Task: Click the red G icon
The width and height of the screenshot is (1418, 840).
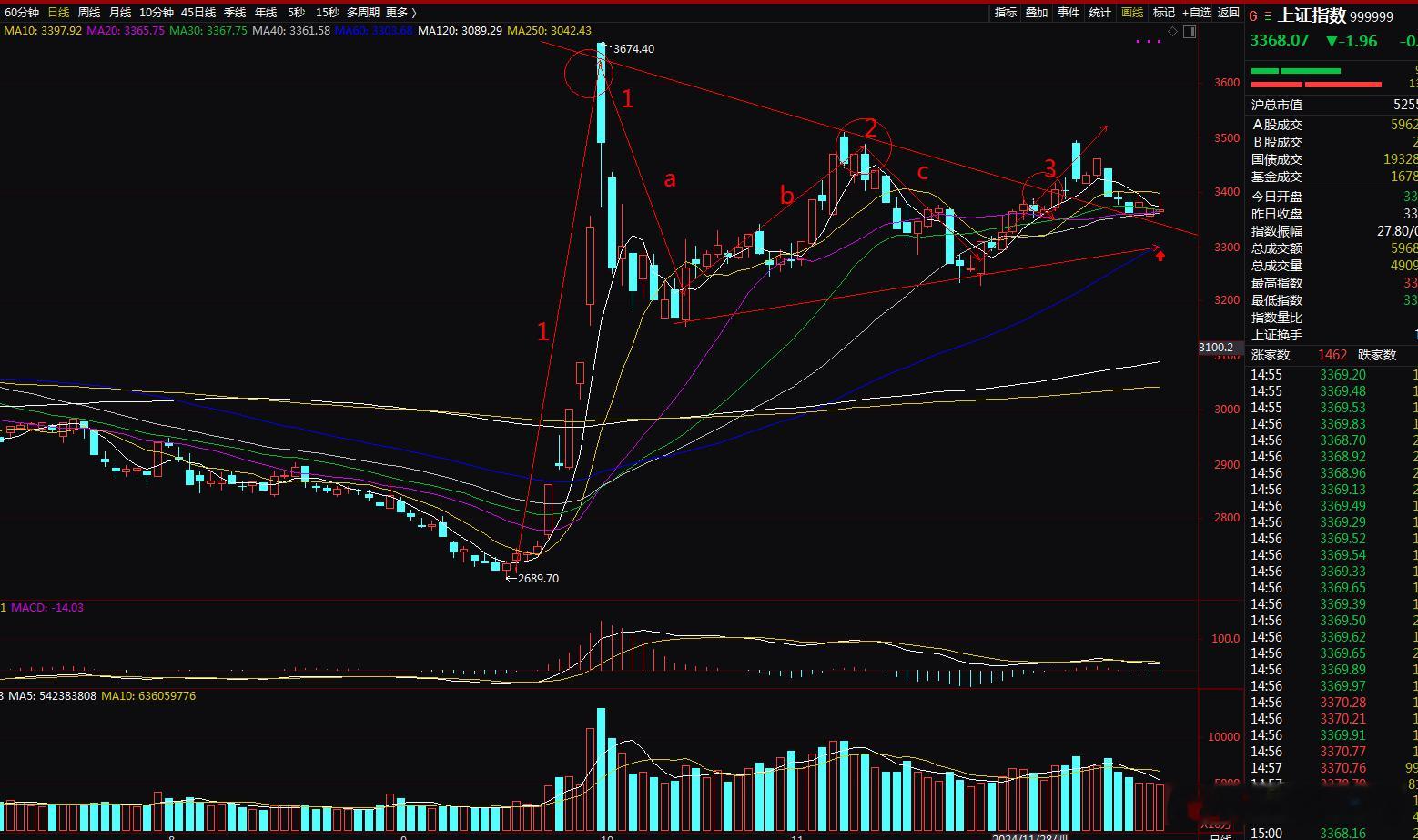Action: point(1253,16)
